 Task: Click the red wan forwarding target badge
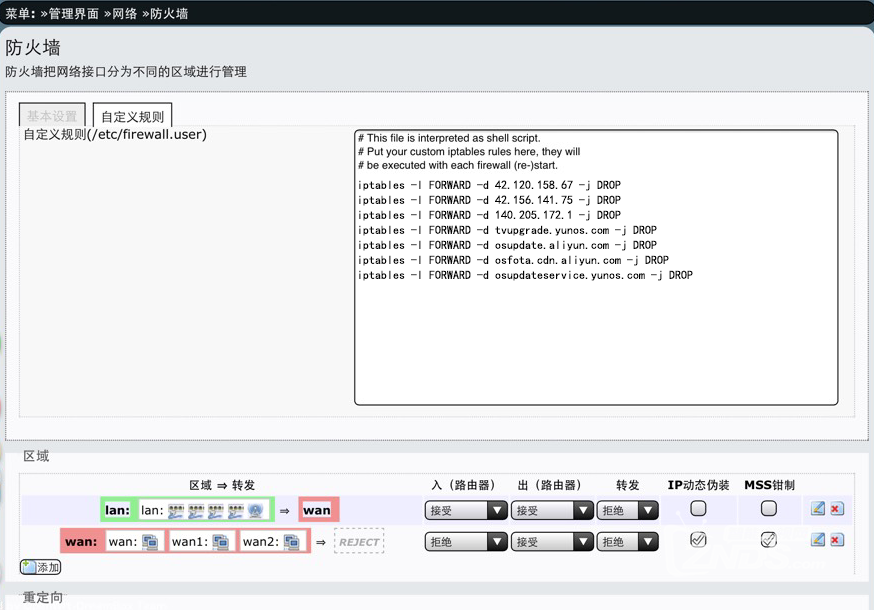318,510
